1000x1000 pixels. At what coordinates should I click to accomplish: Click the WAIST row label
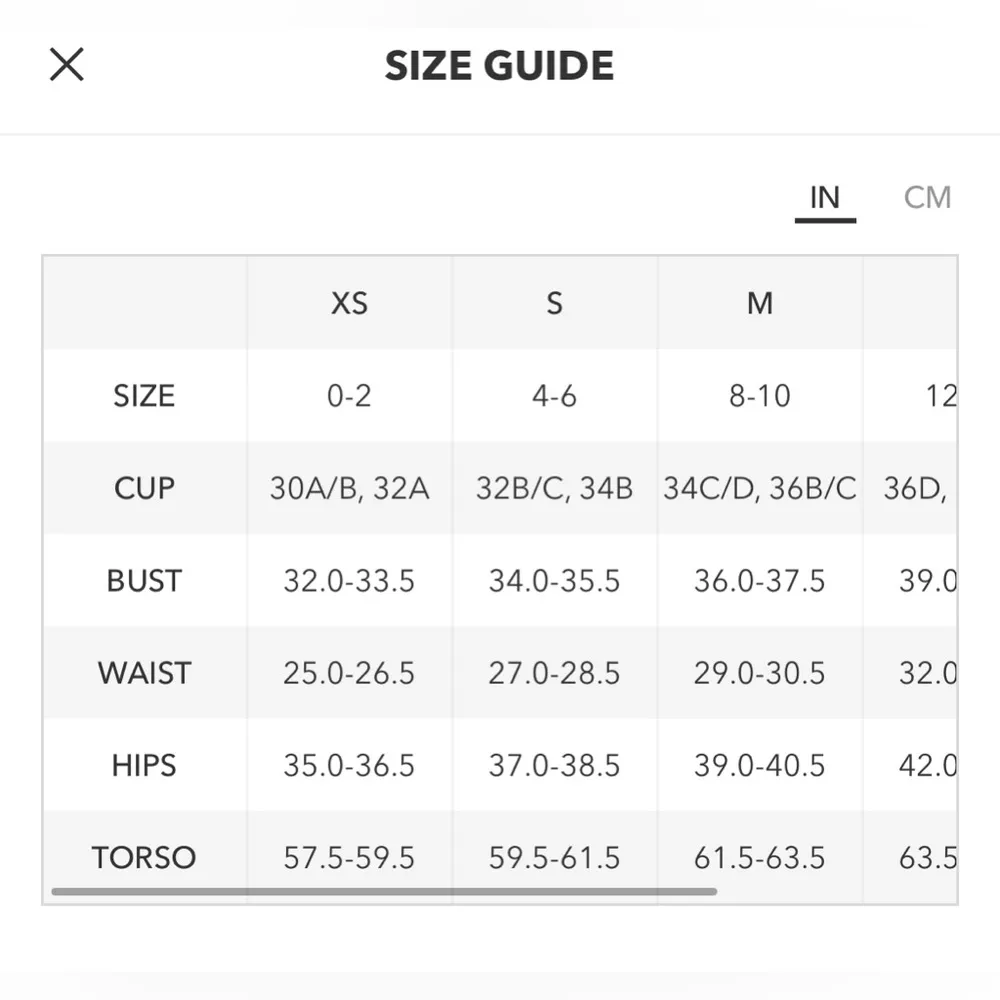click(144, 673)
